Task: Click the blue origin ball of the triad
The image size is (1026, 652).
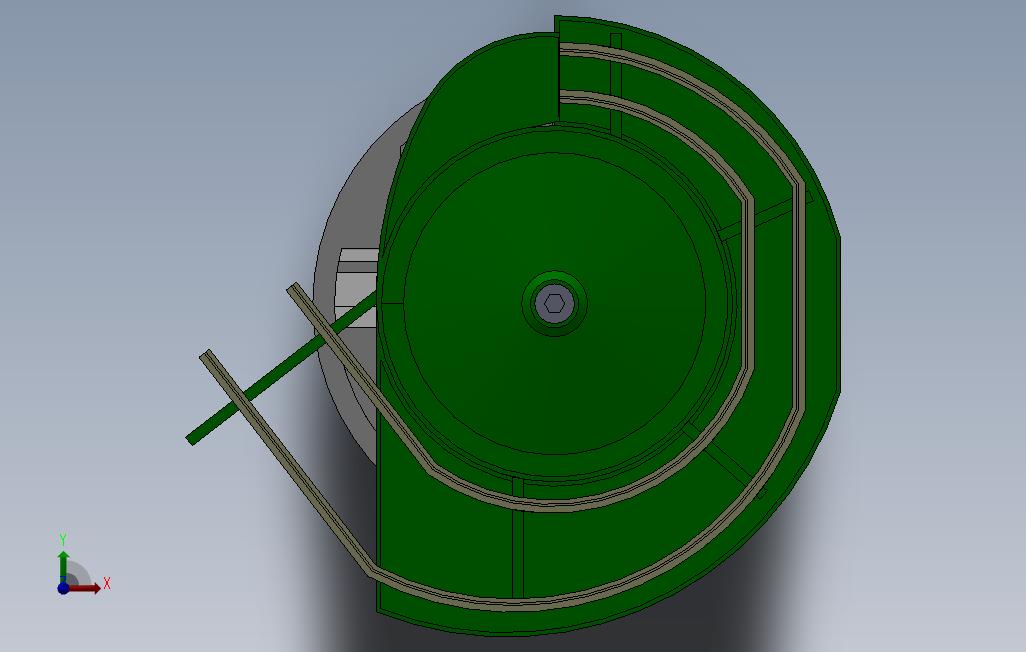Action: click(x=63, y=588)
